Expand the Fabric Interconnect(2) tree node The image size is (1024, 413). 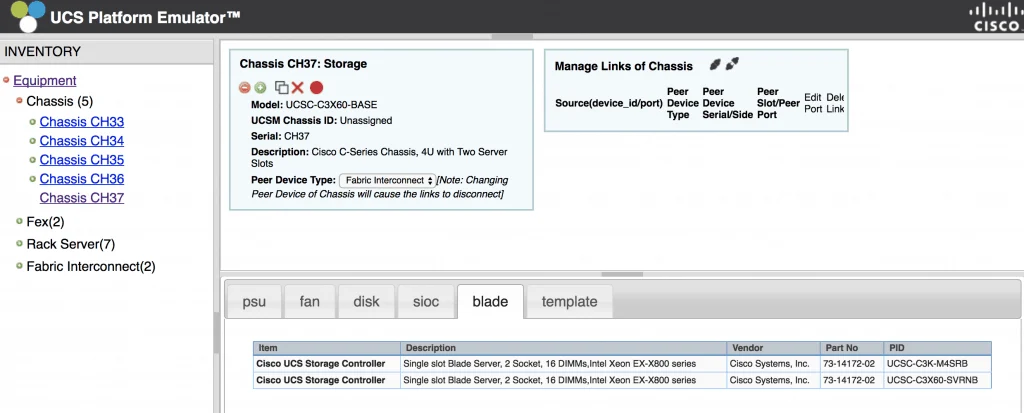pos(20,266)
